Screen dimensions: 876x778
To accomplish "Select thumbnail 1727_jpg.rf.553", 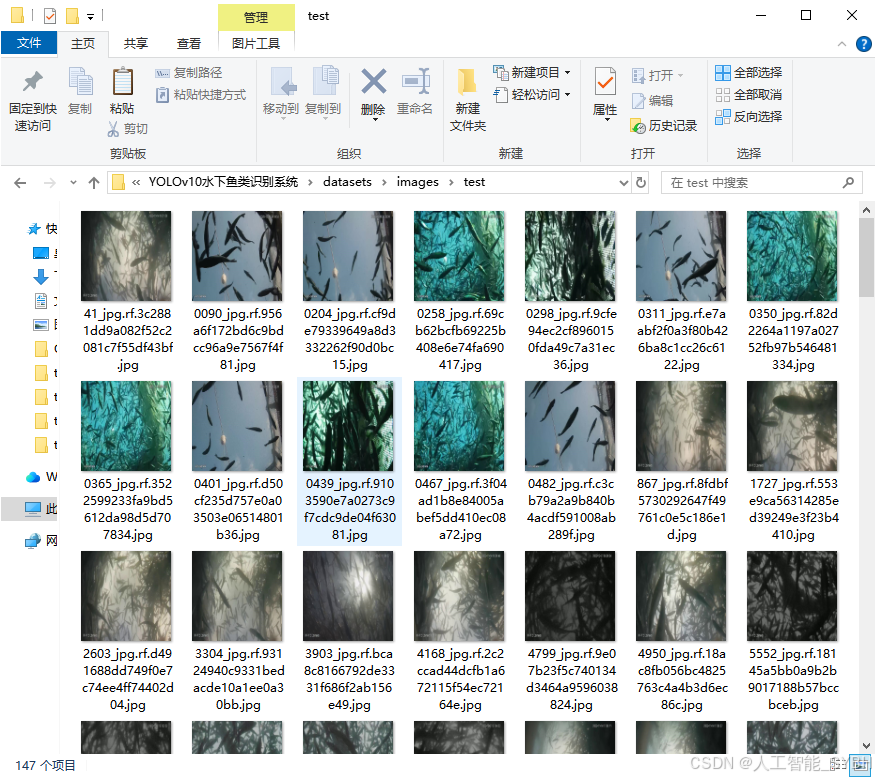I will tap(792, 426).
